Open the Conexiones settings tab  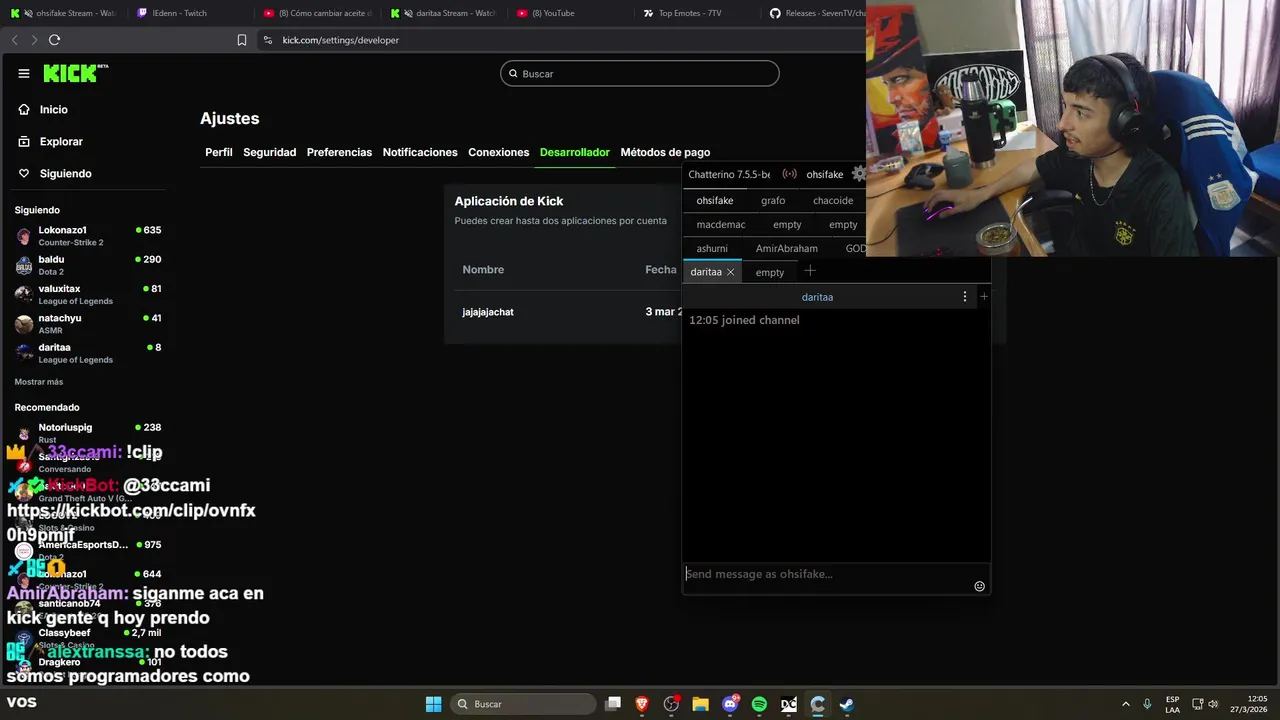tap(498, 152)
